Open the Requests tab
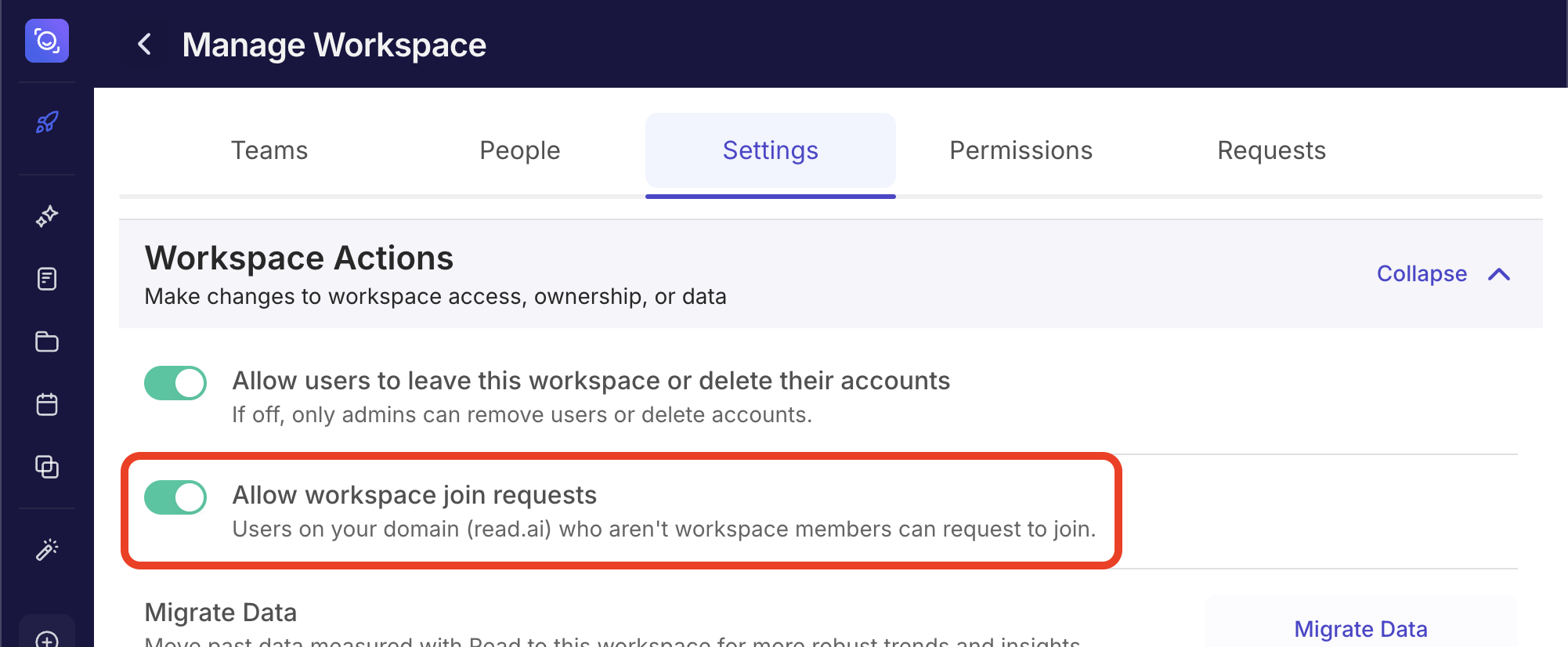1568x647 pixels. point(1272,150)
